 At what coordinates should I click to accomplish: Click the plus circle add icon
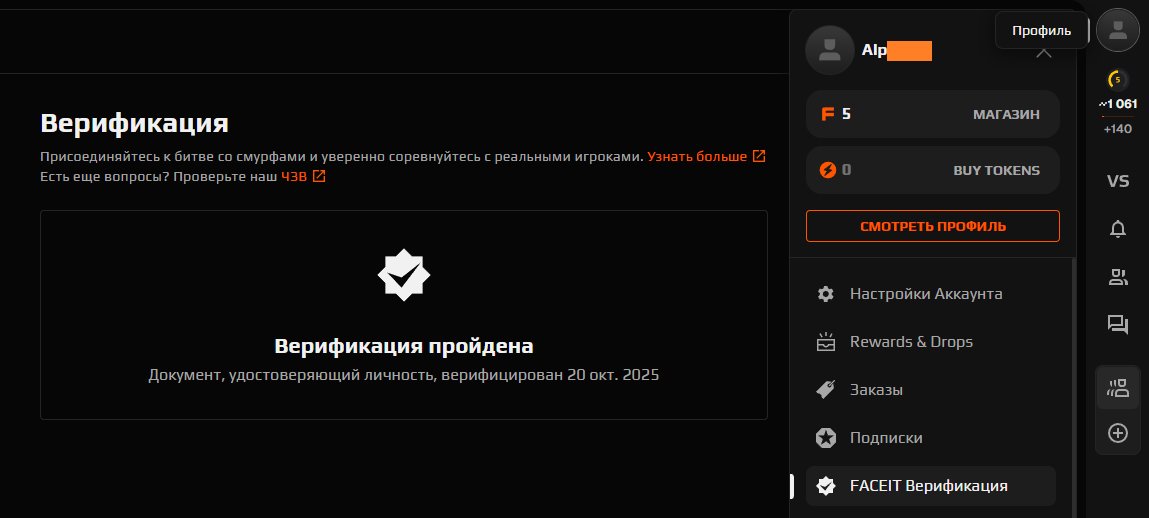[x=1117, y=434]
